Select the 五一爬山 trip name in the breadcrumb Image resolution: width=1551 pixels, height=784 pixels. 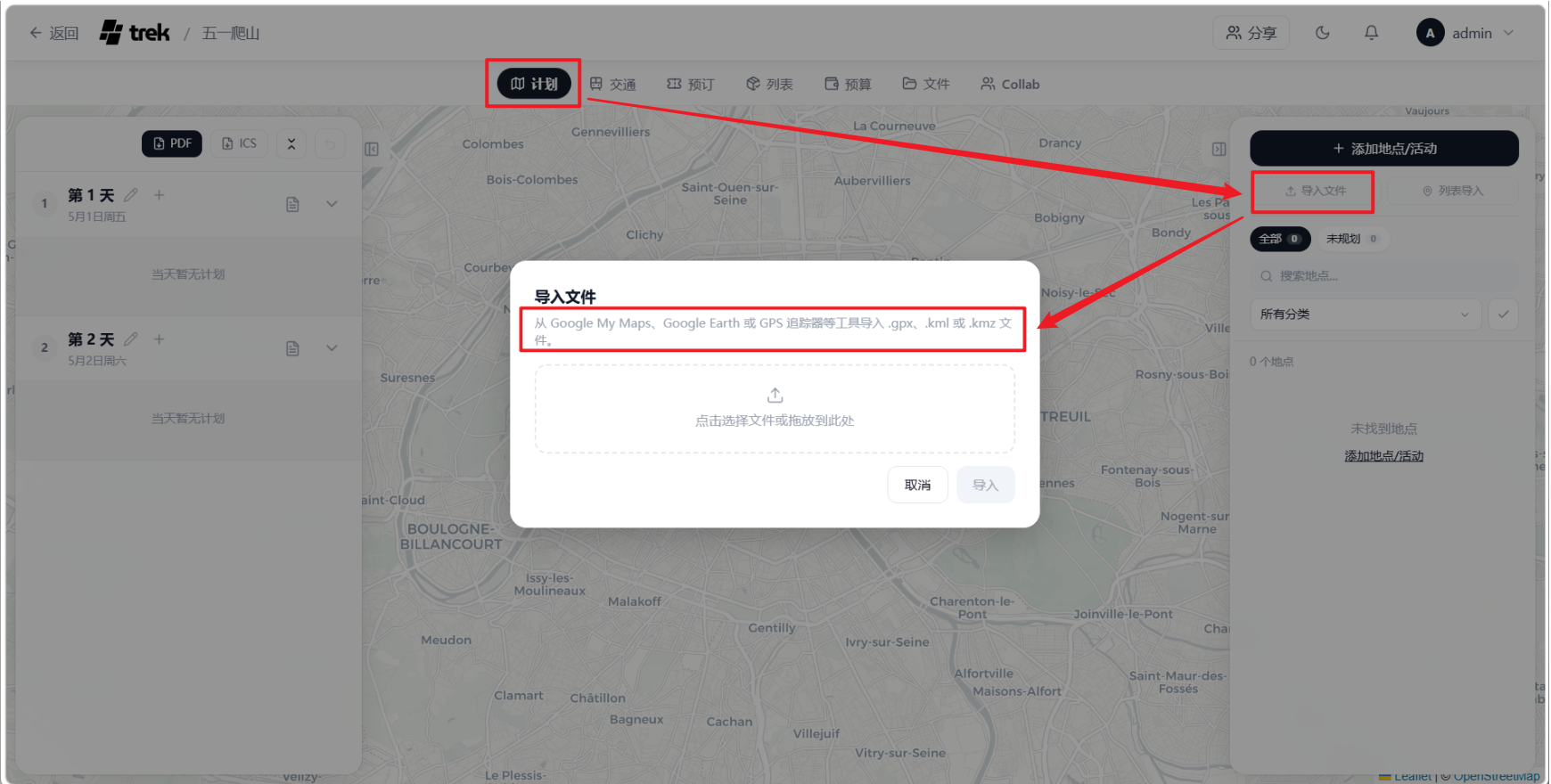click(231, 34)
